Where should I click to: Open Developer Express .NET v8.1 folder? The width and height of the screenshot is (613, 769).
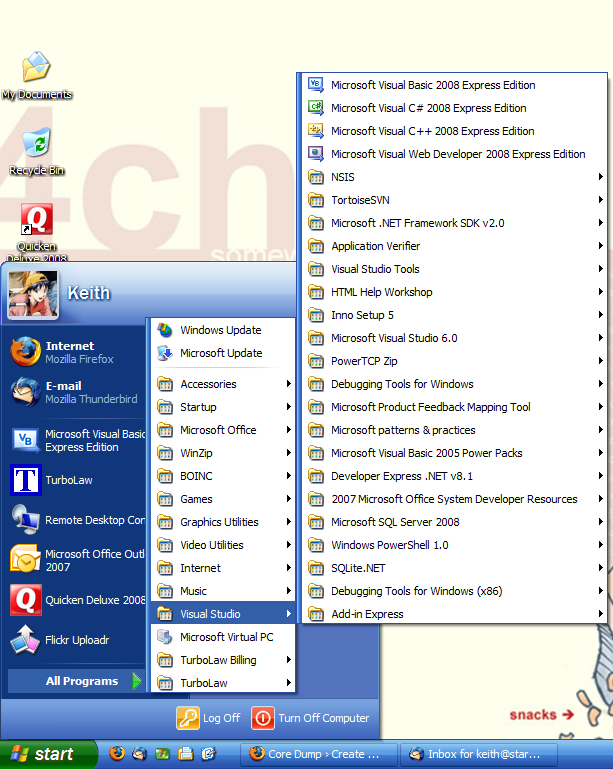tap(455, 476)
